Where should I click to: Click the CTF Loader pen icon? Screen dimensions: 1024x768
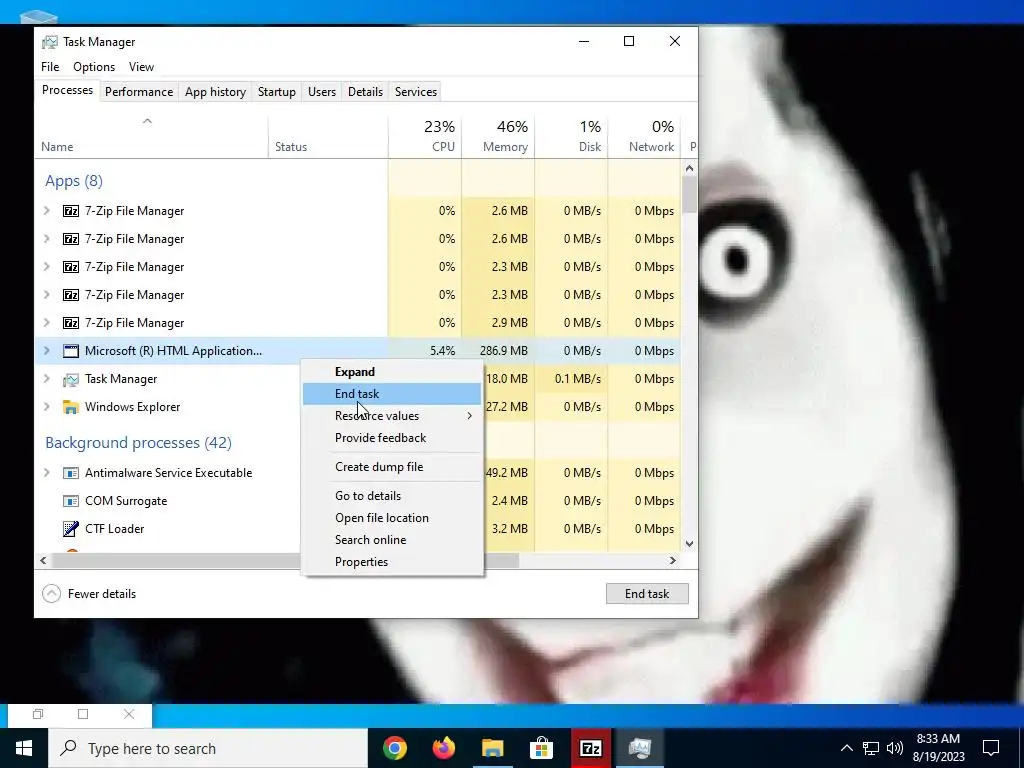(71, 529)
